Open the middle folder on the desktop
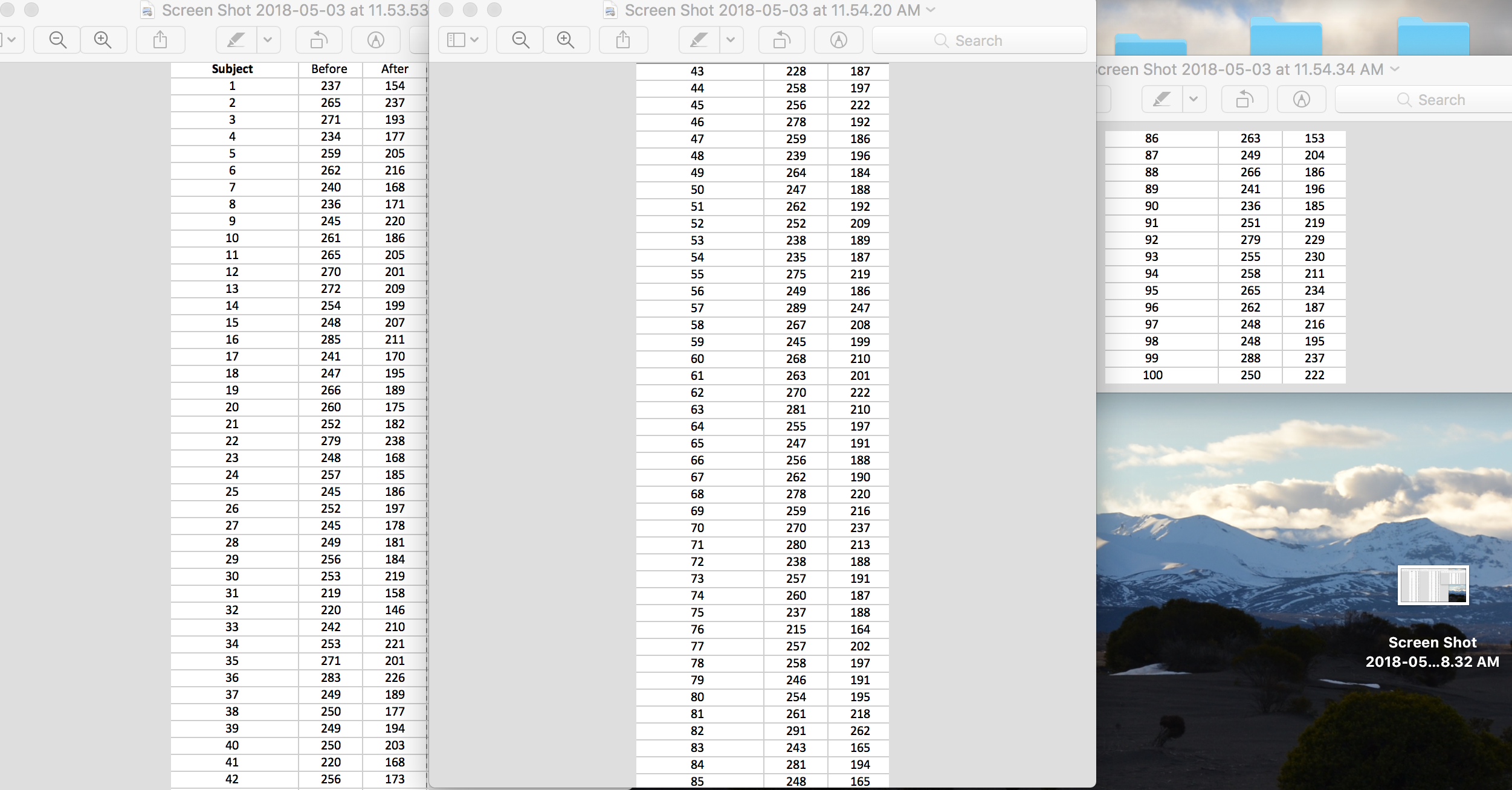1512x790 pixels. click(1285, 37)
